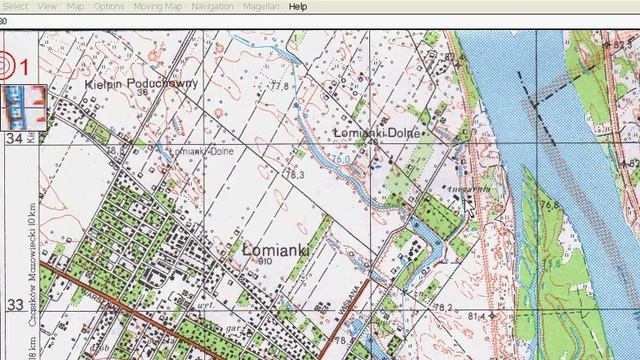The height and width of the screenshot is (360, 640).
Task: Open the Help menu
Action: (x=298, y=7)
